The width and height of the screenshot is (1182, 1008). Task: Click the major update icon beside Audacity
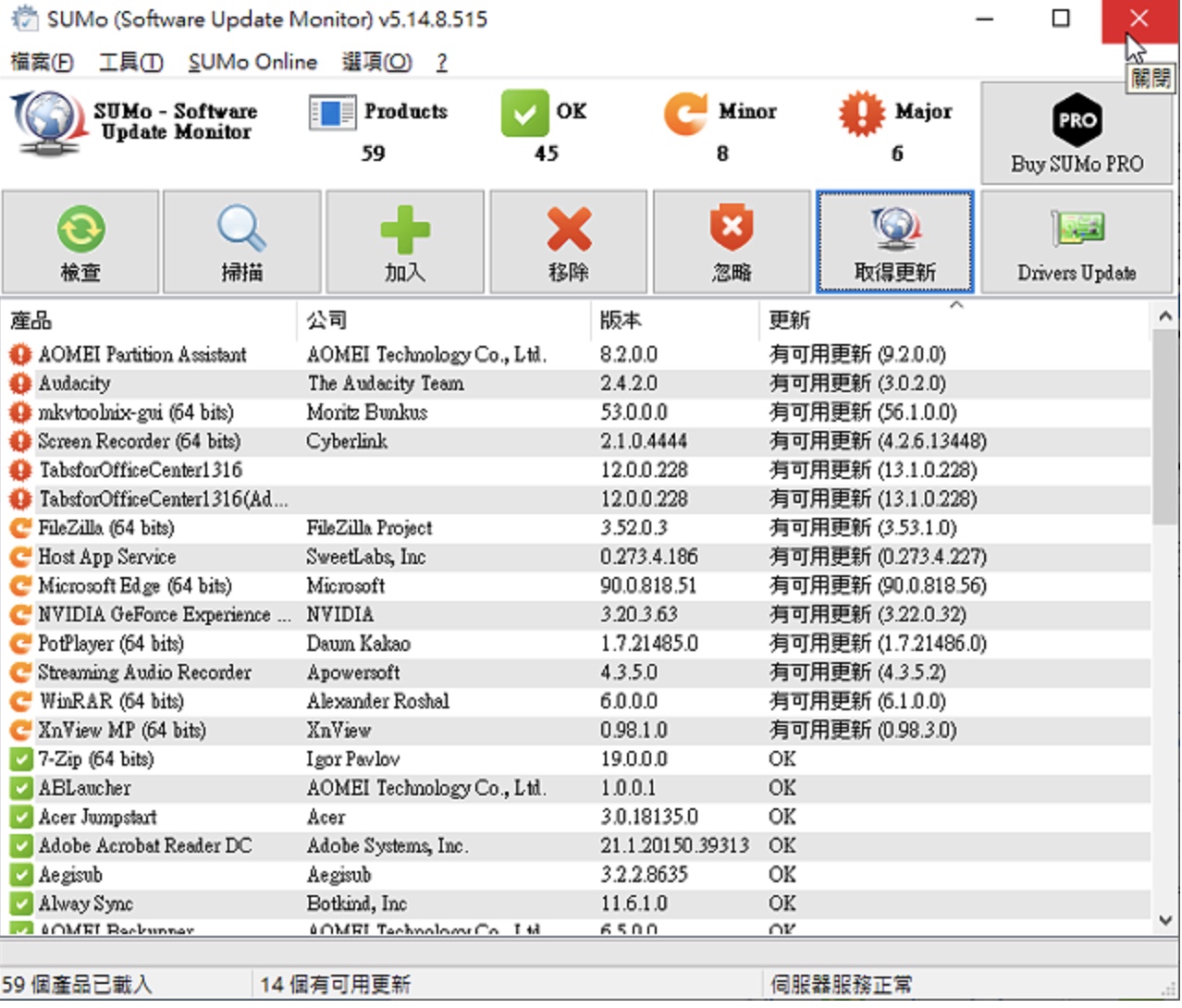point(20,384)
